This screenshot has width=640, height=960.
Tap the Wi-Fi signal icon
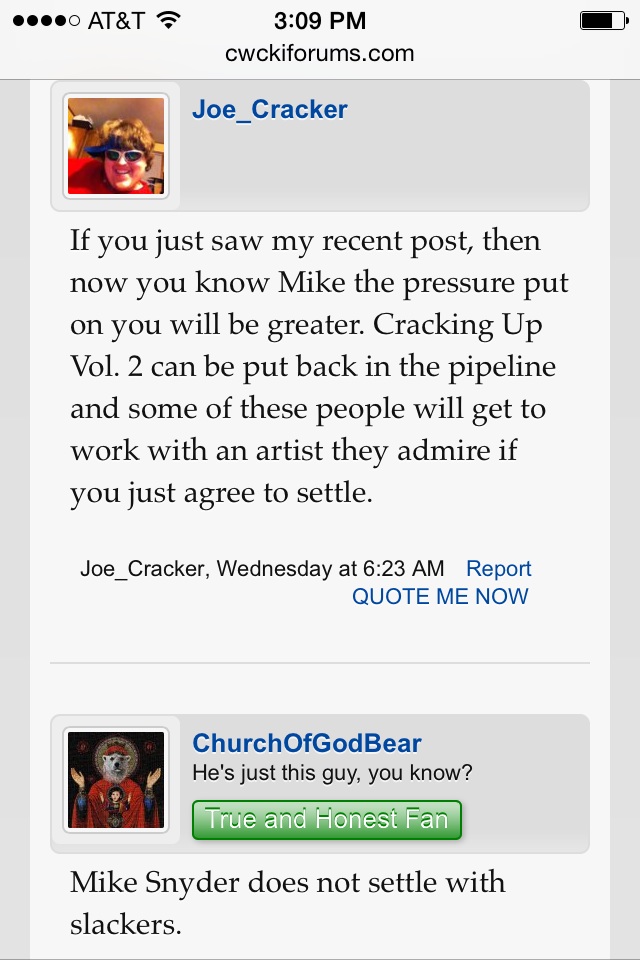(168, 20)
